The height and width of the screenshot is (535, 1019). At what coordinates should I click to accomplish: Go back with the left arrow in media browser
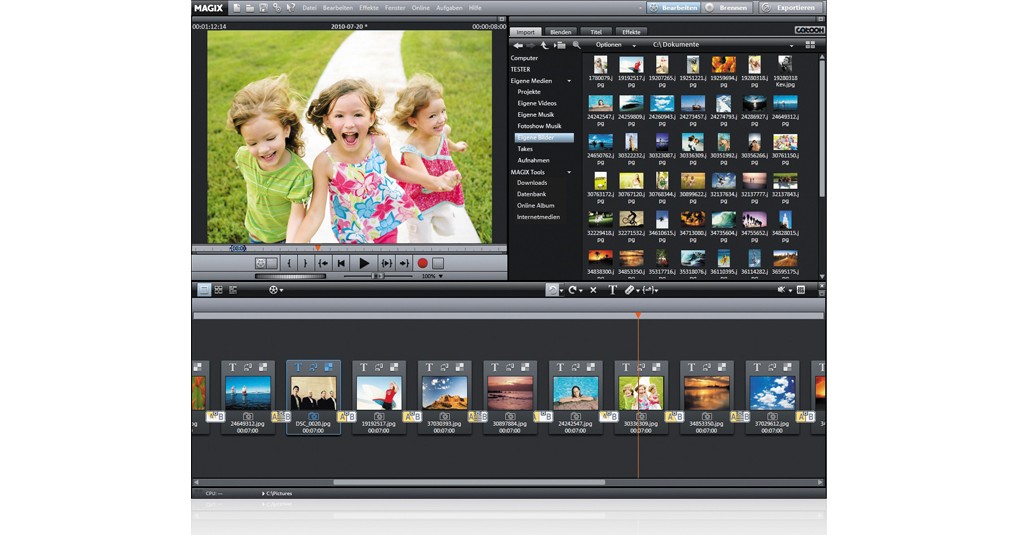(x=518, y=46)
